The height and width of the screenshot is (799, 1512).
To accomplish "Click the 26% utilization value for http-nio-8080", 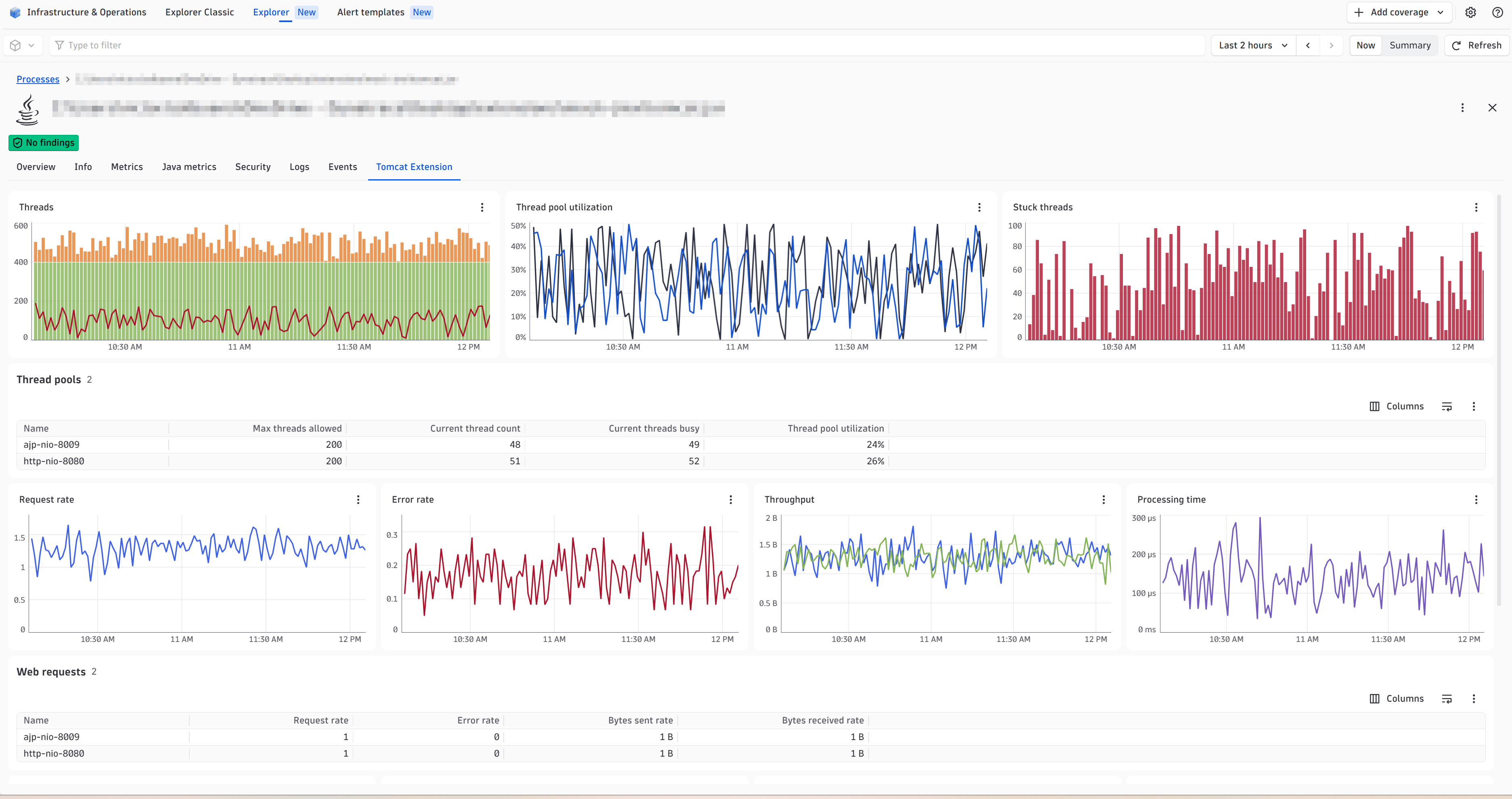I will point(875,461).
